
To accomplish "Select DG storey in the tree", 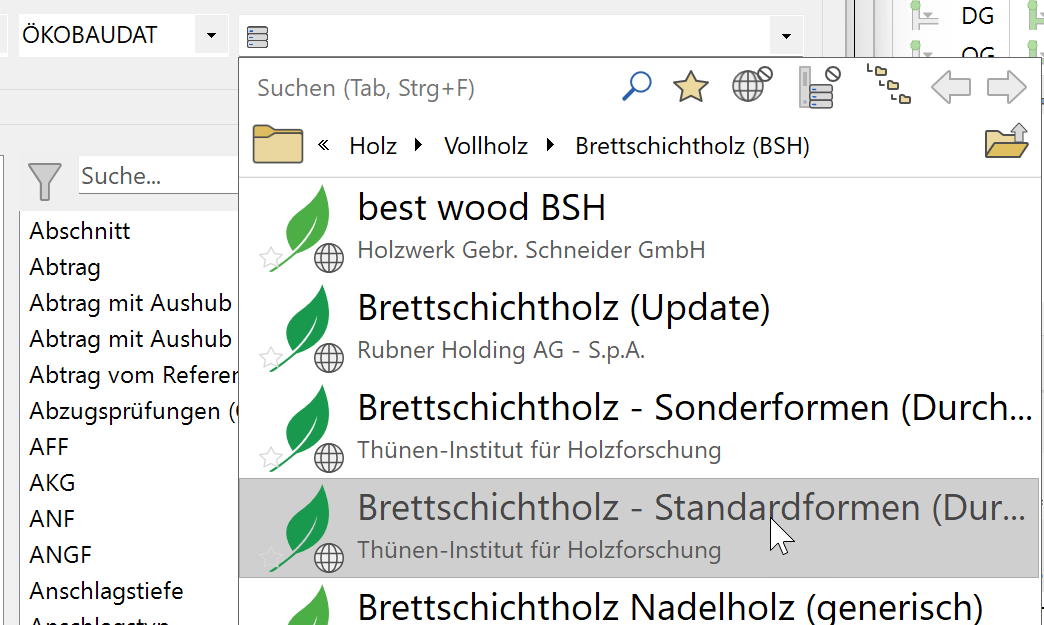I will coord(977,15).
